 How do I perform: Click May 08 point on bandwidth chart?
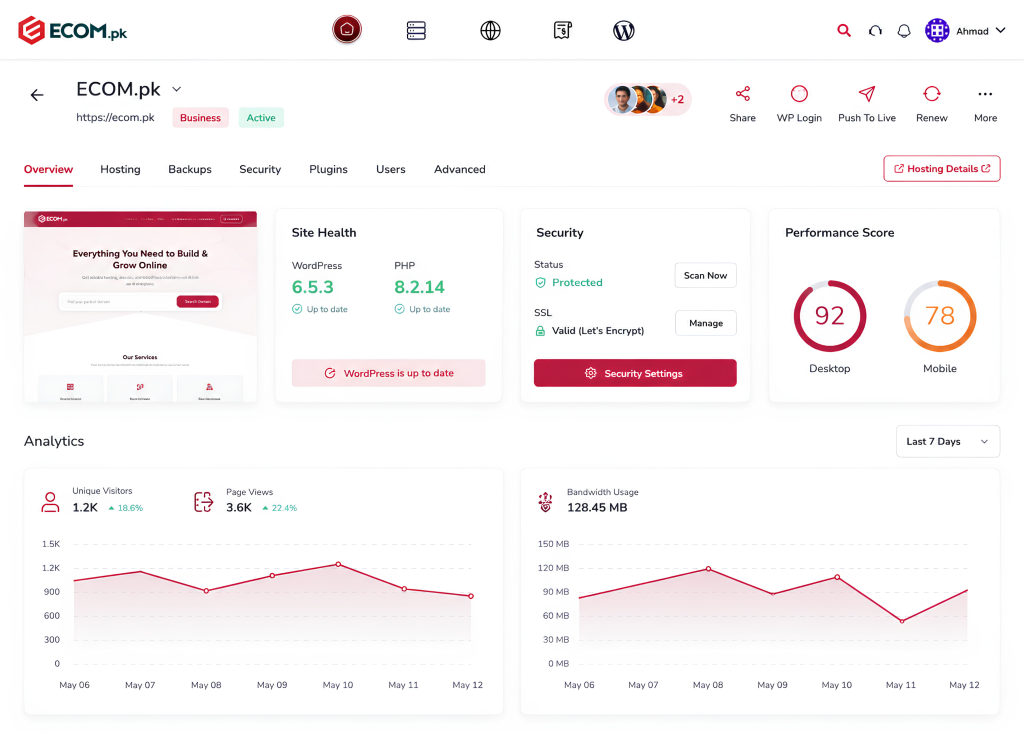click(x=709, y=569)
